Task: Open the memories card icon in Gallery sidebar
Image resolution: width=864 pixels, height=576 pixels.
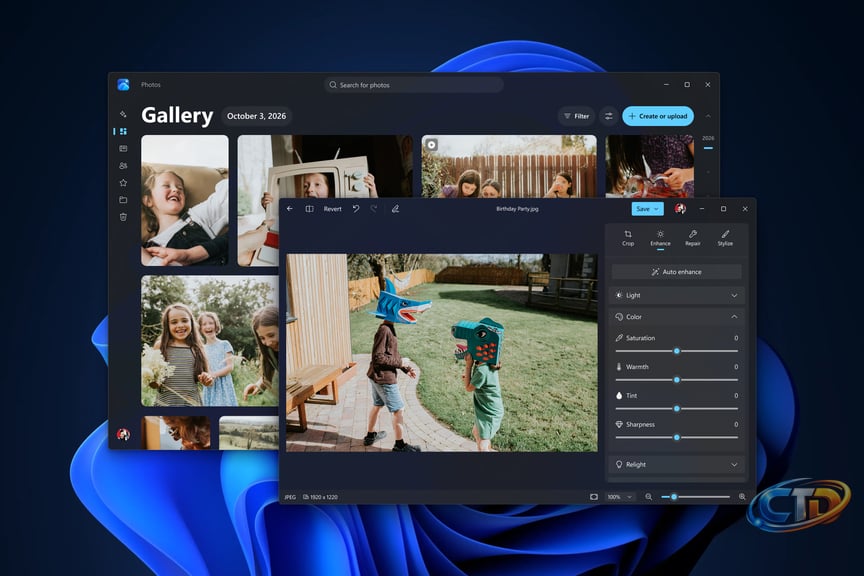Action: (x=123, y=148)
